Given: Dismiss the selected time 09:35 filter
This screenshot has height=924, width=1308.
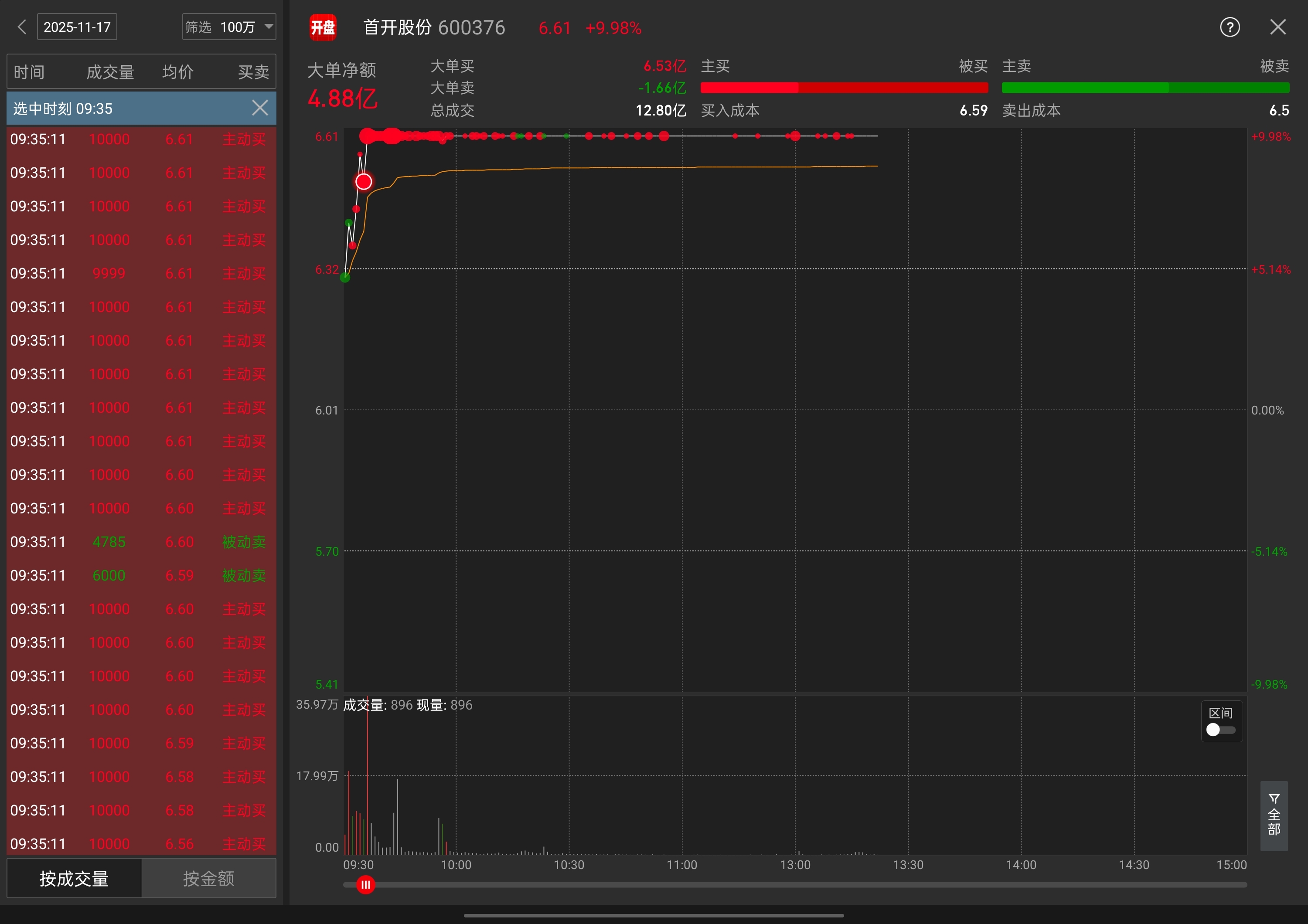Looking at the screenshot, I should 260,108.
